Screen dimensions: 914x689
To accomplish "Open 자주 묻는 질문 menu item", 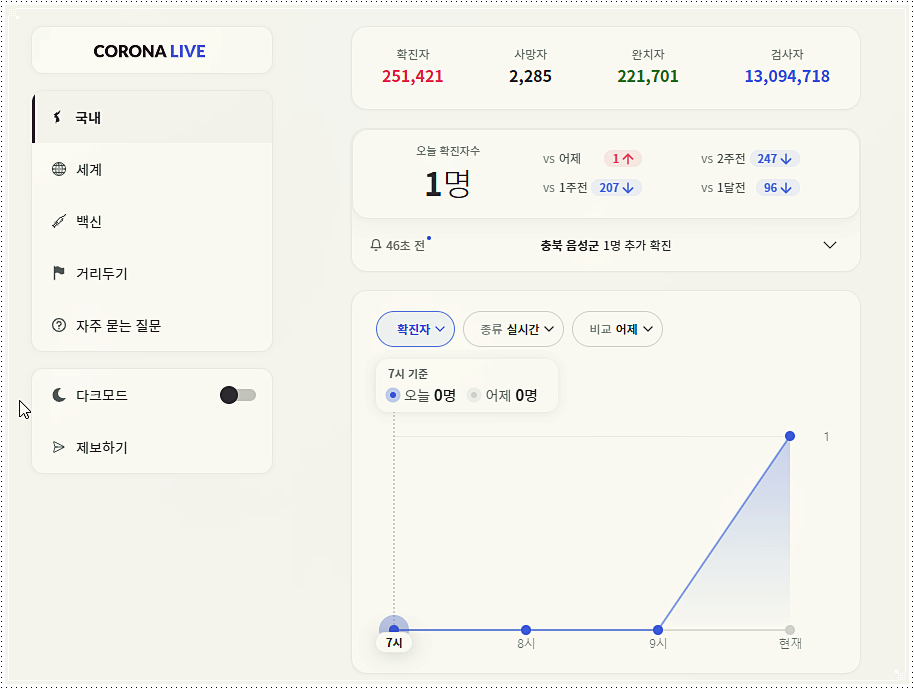I will [152, 325].
